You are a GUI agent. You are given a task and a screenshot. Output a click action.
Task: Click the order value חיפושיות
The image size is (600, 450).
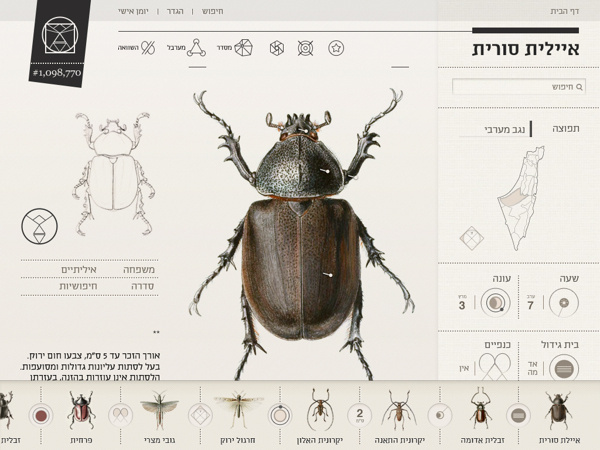tap(78, 286)
